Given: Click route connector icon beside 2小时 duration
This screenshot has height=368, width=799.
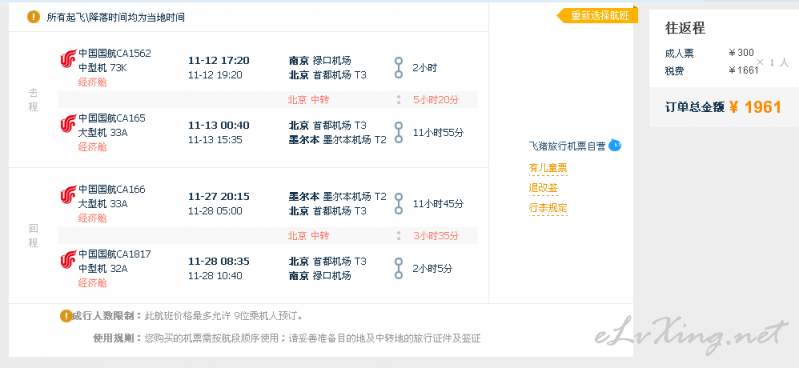Looking at the screenshot, I should 399,68.
